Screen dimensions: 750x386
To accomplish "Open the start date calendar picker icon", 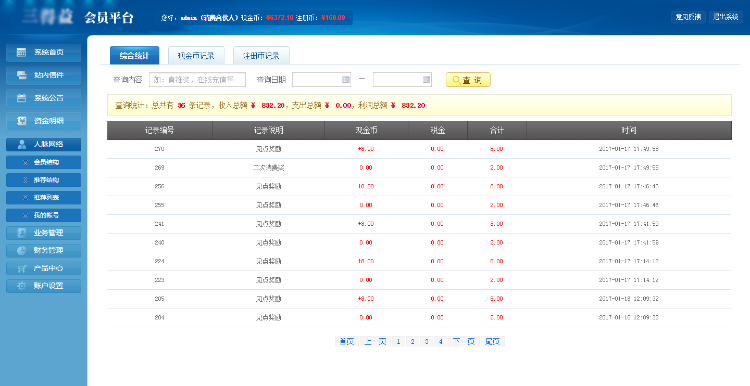I will pos(346,79).
